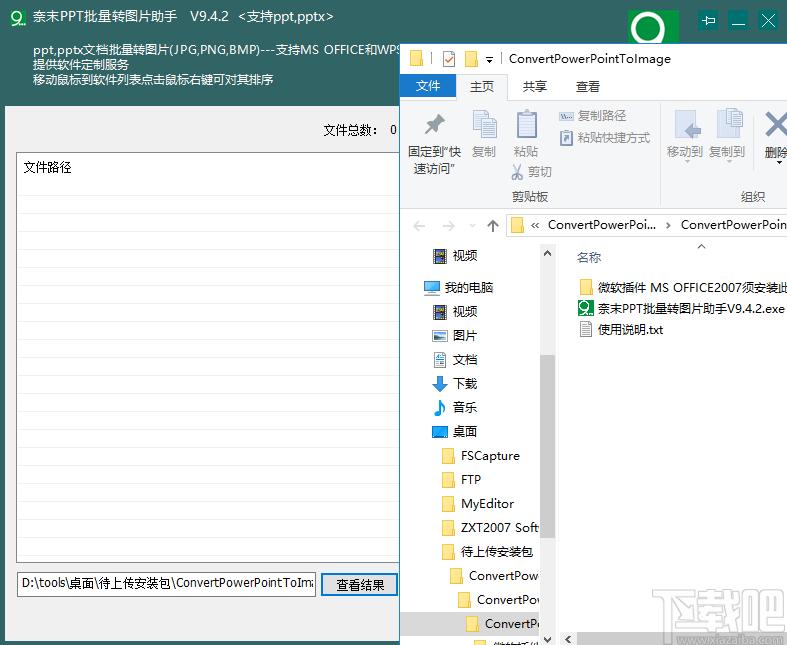Image resolution: width=787 pixels, height=645 pixels.
Task: Select the MyEditor folder in tree
Action: click(478, 503)
